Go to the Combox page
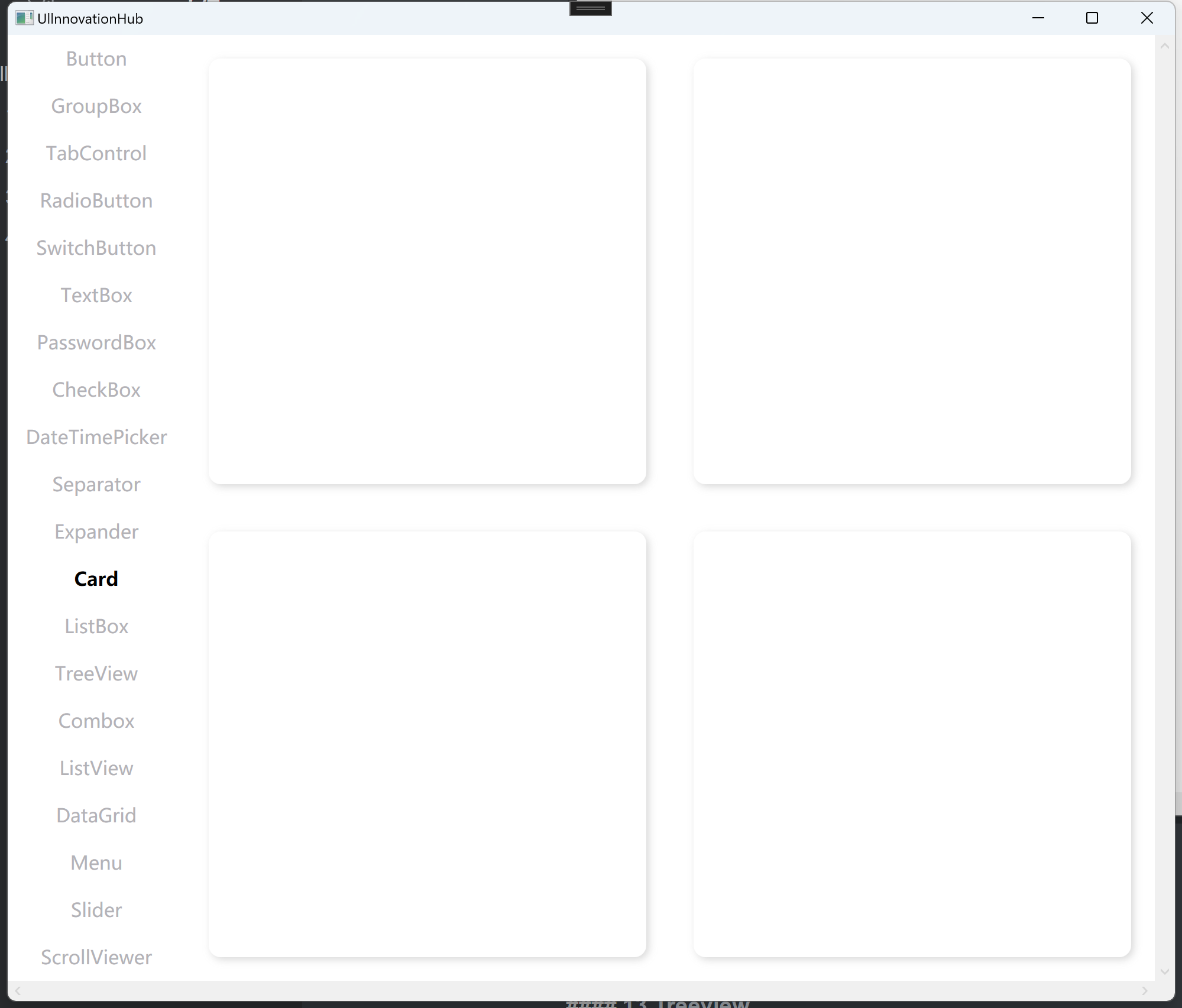Image resolution: width=1182 pixels, height=1008 pixels. click(96, 721)
